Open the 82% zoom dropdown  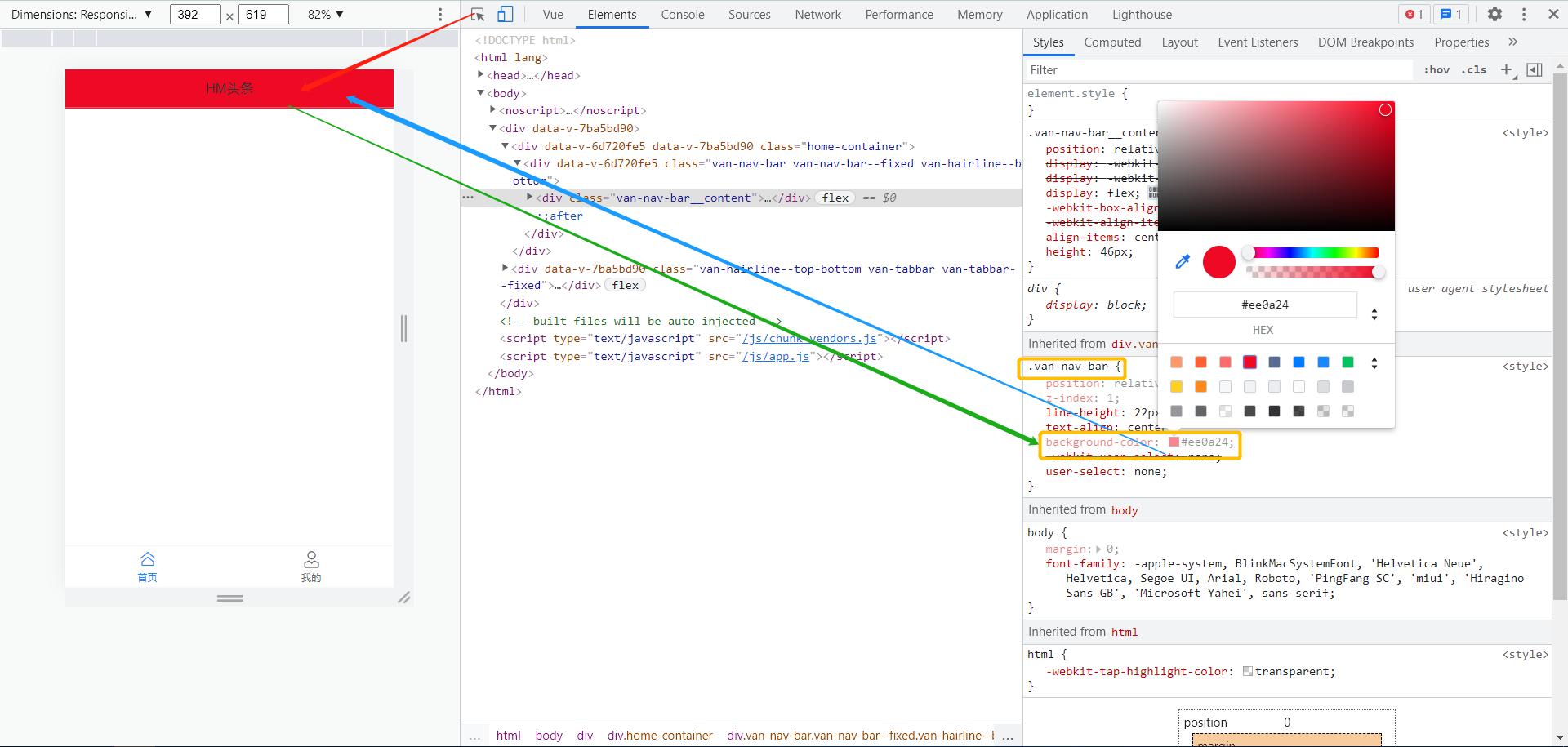(x=326, y=14)
